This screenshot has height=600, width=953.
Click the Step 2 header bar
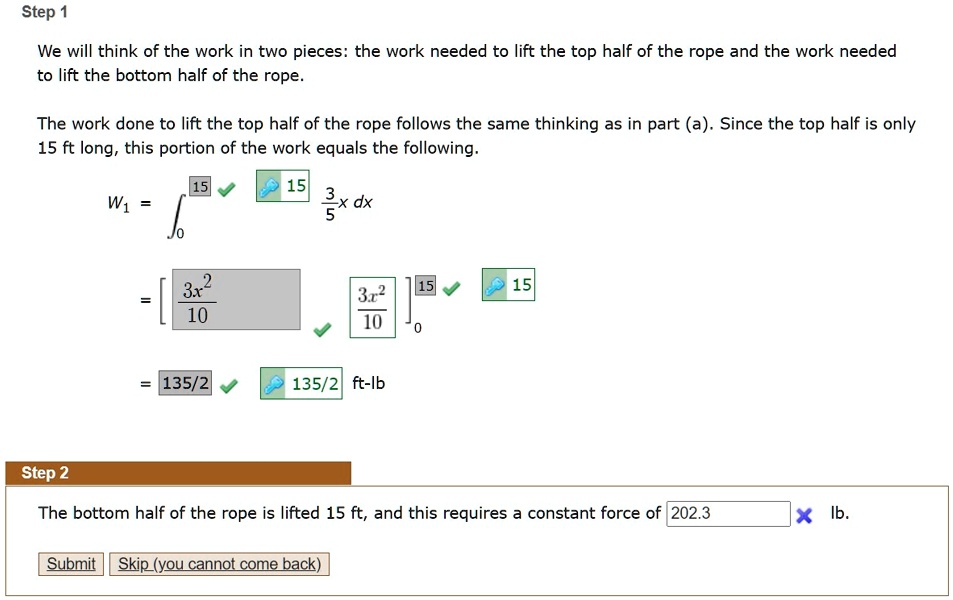pos(180,473)
